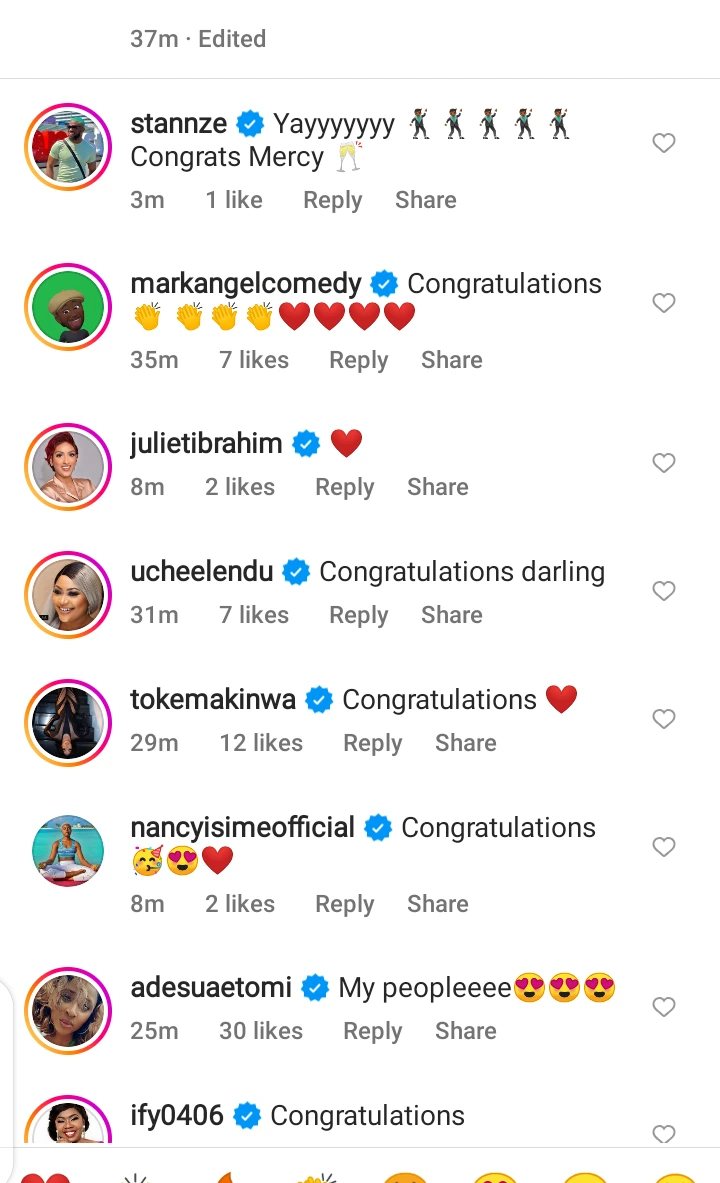View julietibrahim's profile picture
720x1183 pixels.
pyautogui.click(x=68, y=466)
